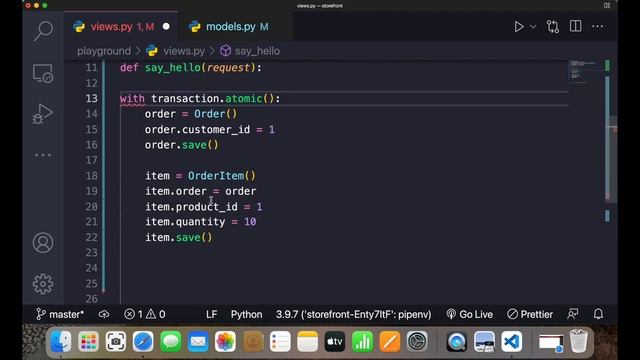Open notifications bell icon
This screenshot has width=640, height=360.
pos(598,314)
